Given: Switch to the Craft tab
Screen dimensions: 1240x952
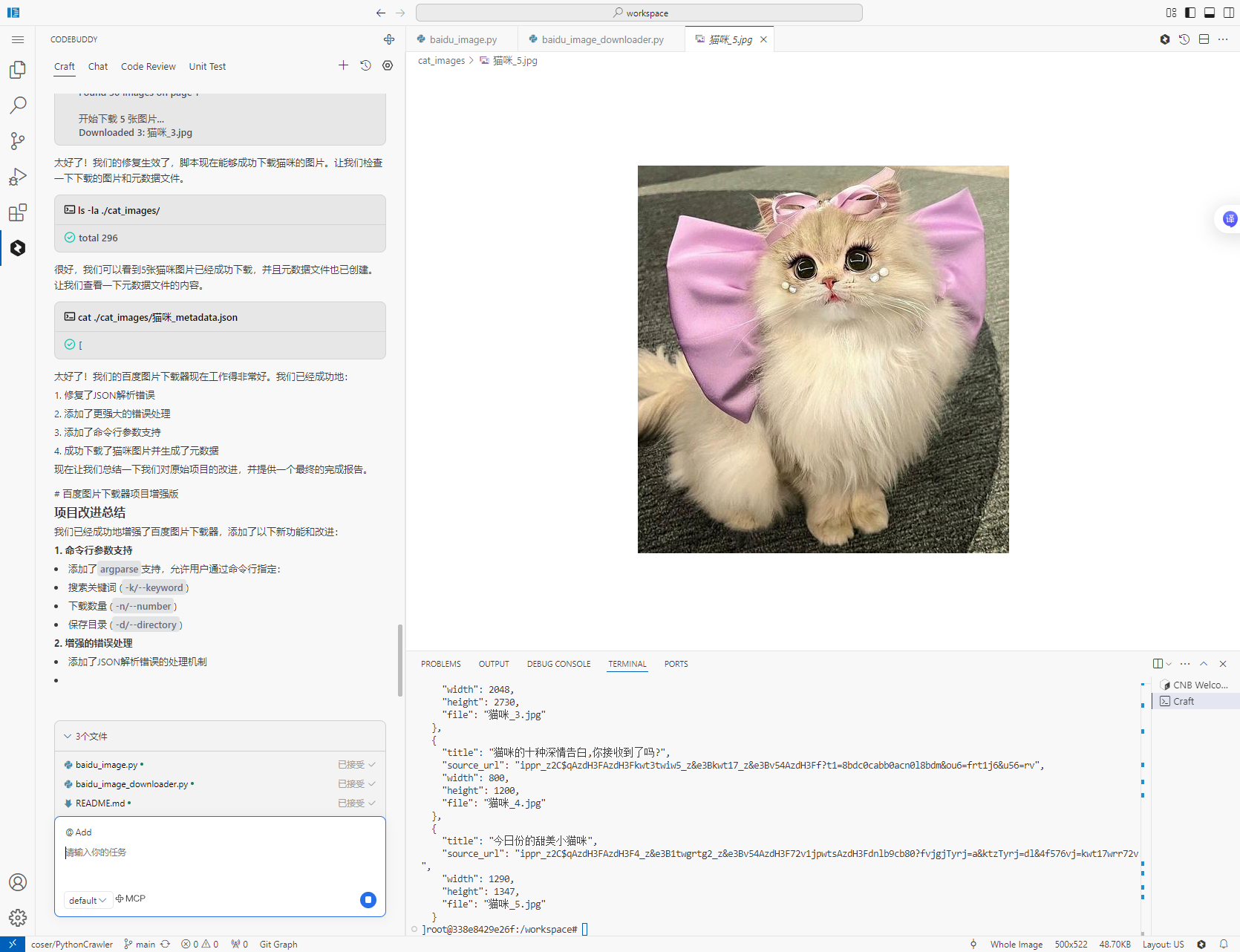Looking at the screenshot, I should (65, 66).
